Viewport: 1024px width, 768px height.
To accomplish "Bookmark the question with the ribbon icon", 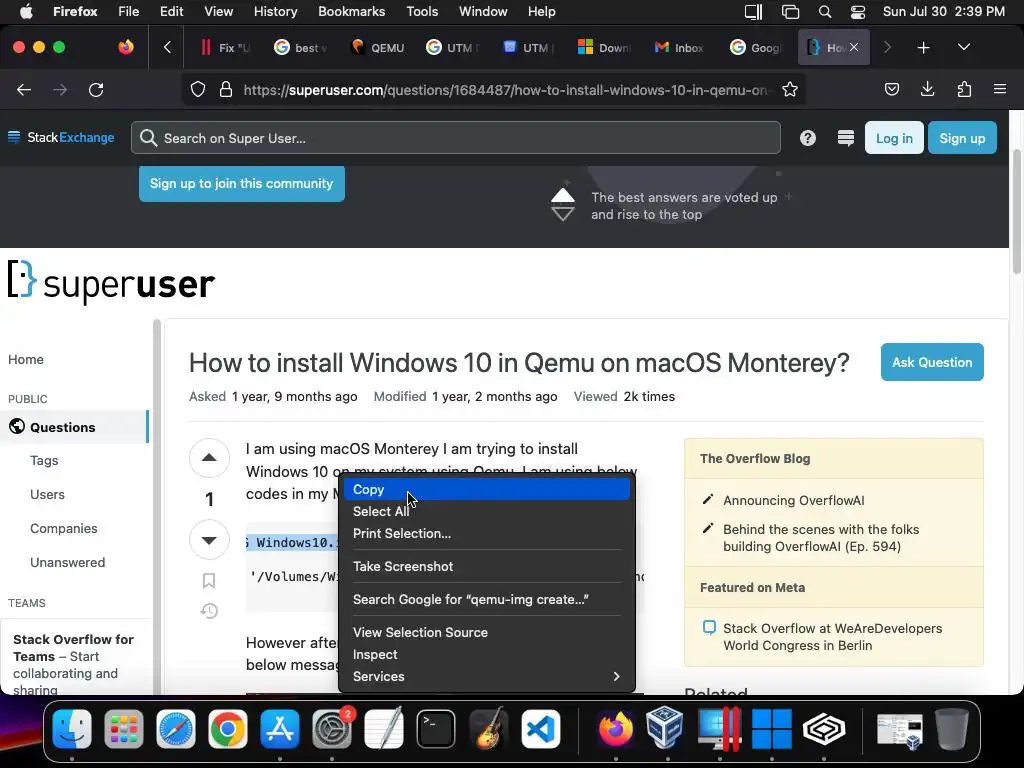I will coord(209,581).
